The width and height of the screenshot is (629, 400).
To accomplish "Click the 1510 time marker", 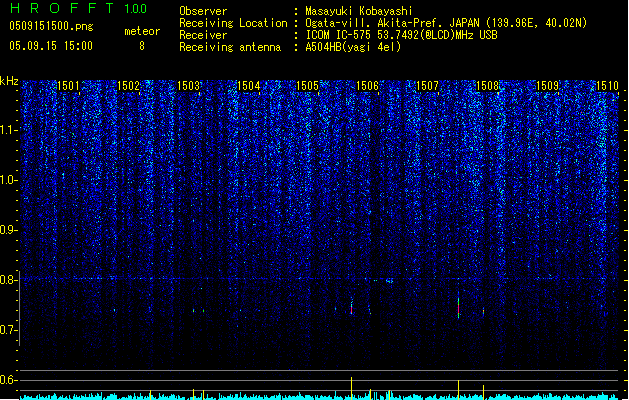I will (607, 85).
